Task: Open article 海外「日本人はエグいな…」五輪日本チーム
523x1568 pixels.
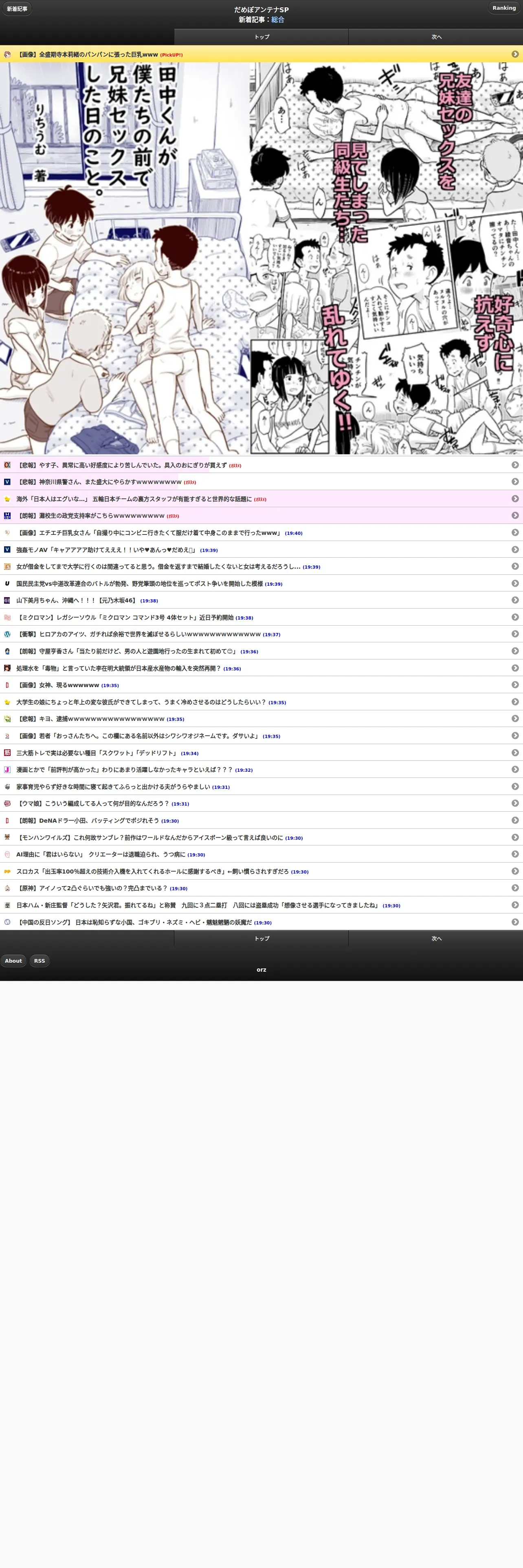Action: pyautogui.click(x=261, y=499)
